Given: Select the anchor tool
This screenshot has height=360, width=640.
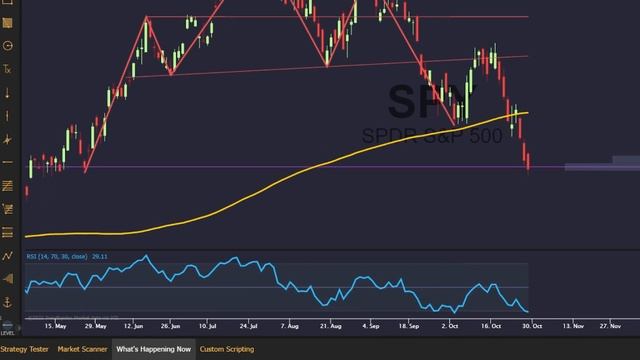Looking at the screenshot, I should tap(7, 302).
